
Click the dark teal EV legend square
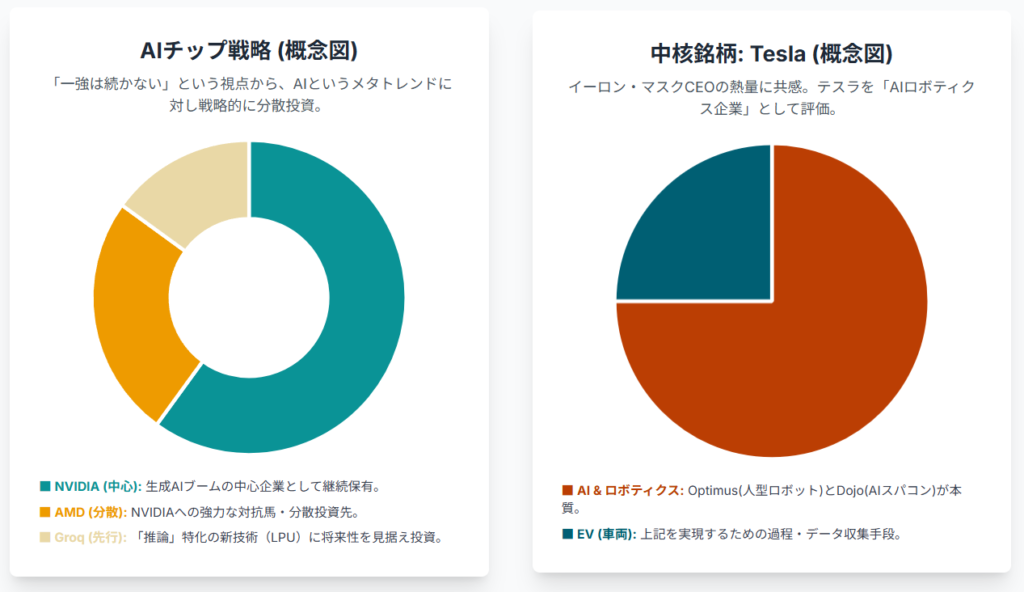pos(567,534)
